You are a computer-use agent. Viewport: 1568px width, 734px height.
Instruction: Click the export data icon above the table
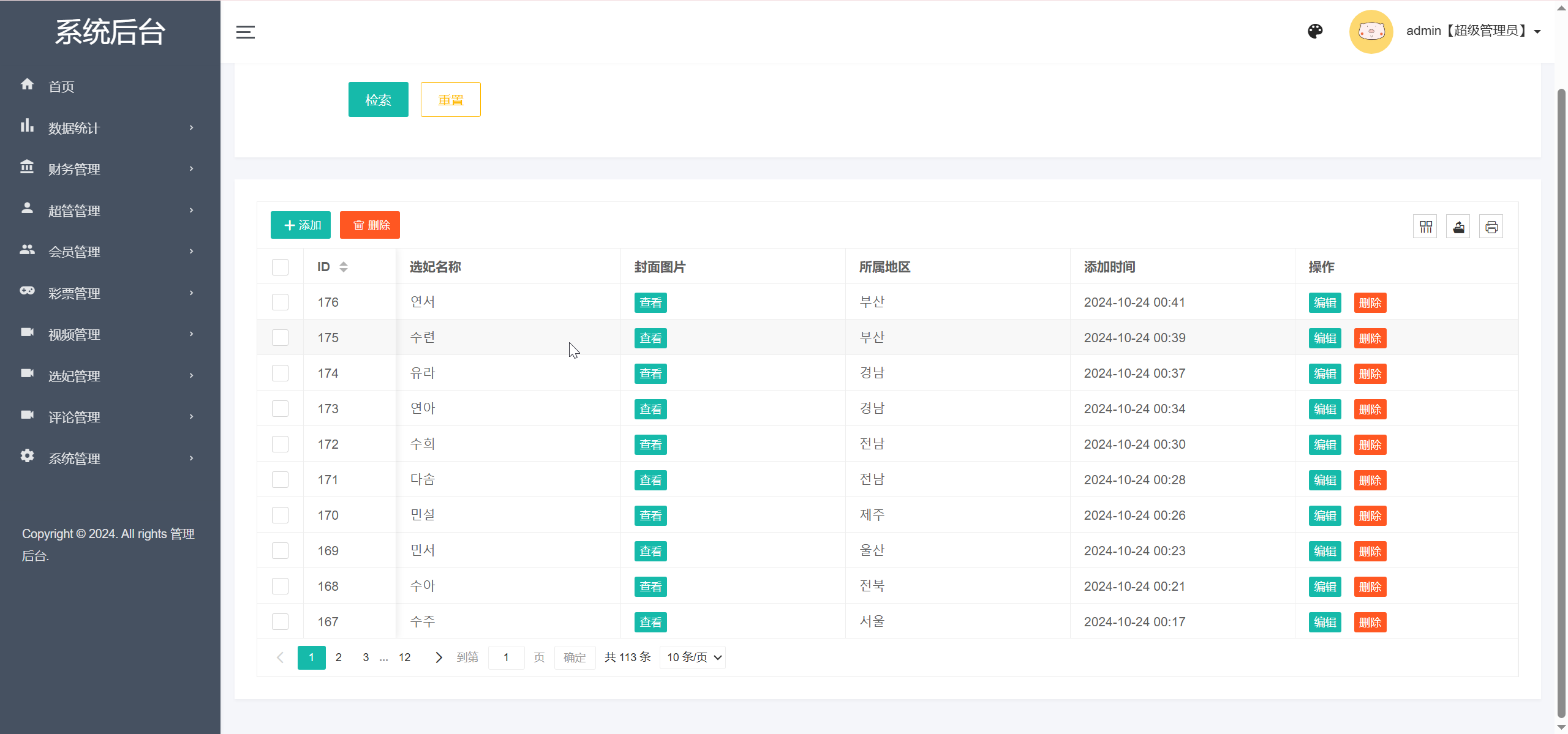click(x=1458, y=226)
